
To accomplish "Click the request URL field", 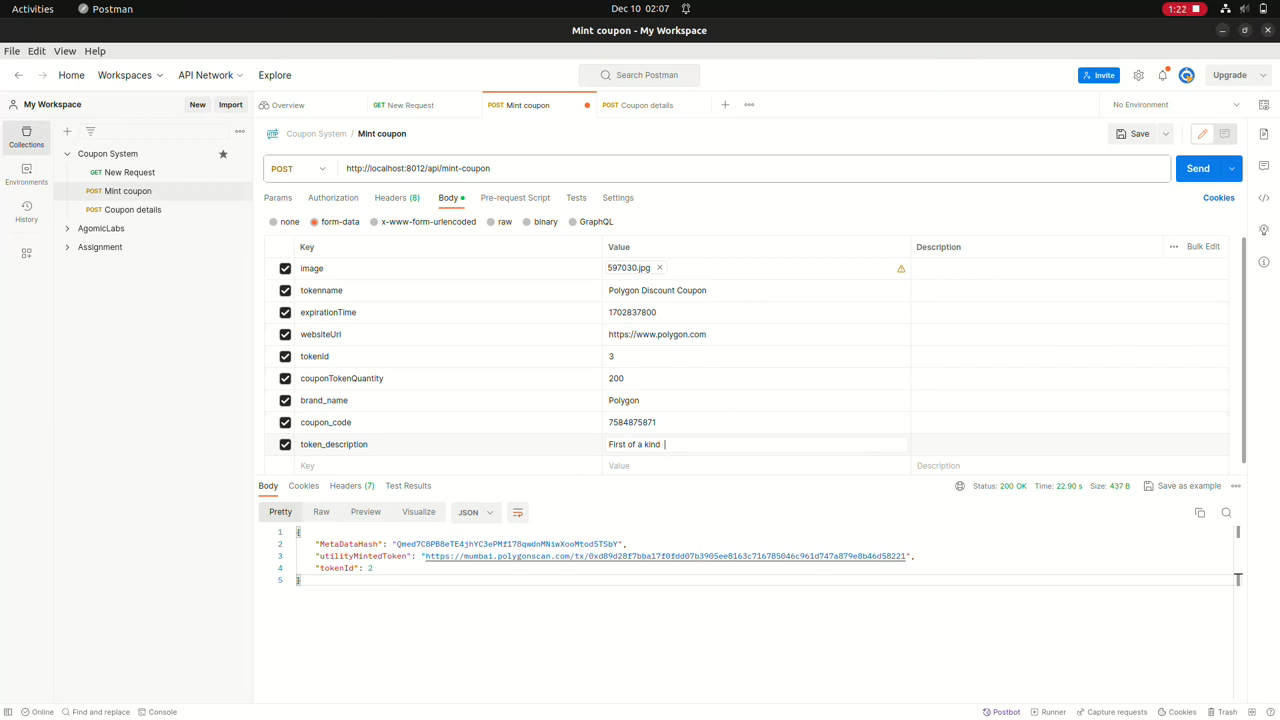I will coord(754,169).
